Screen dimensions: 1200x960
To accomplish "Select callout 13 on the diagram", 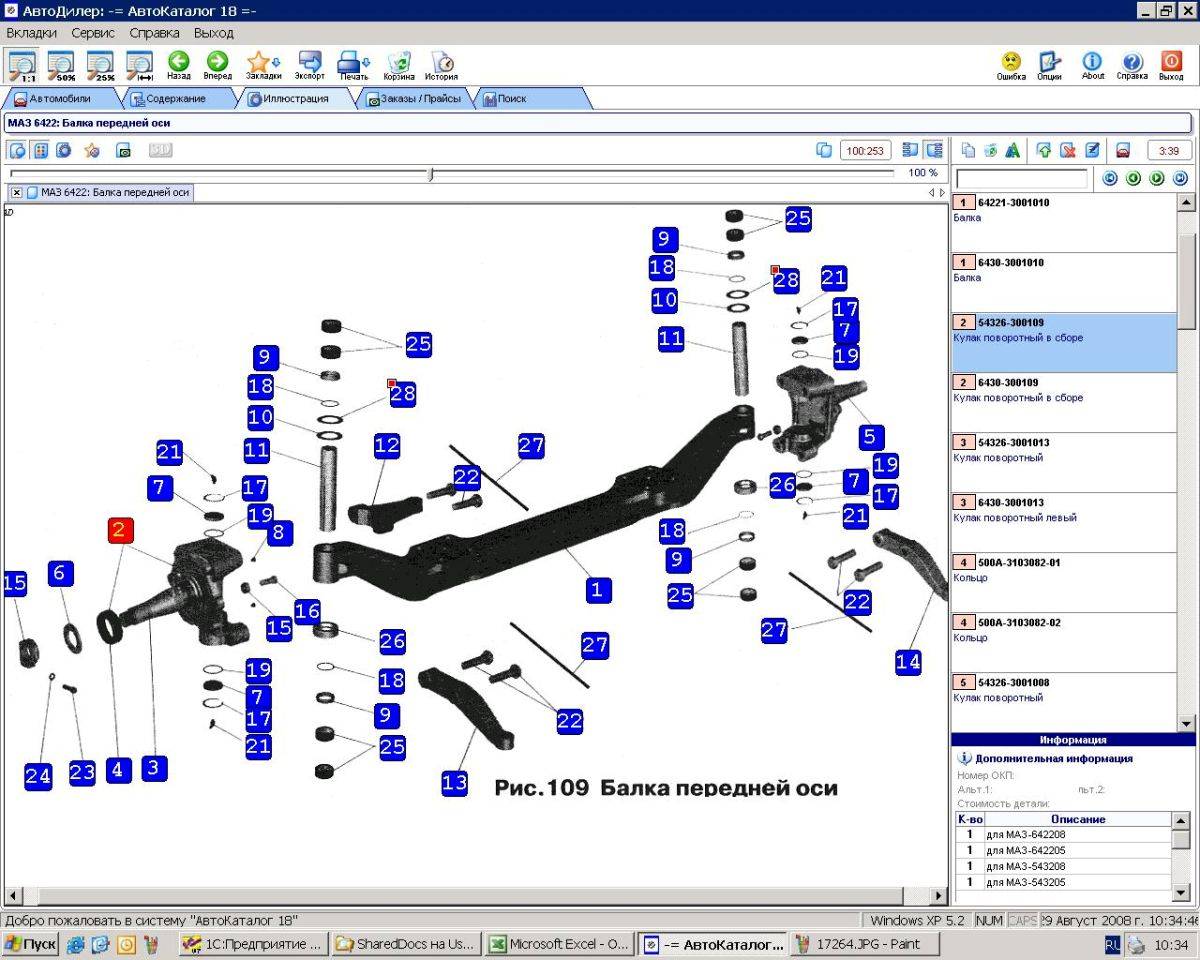I will [x=454, y=782].
